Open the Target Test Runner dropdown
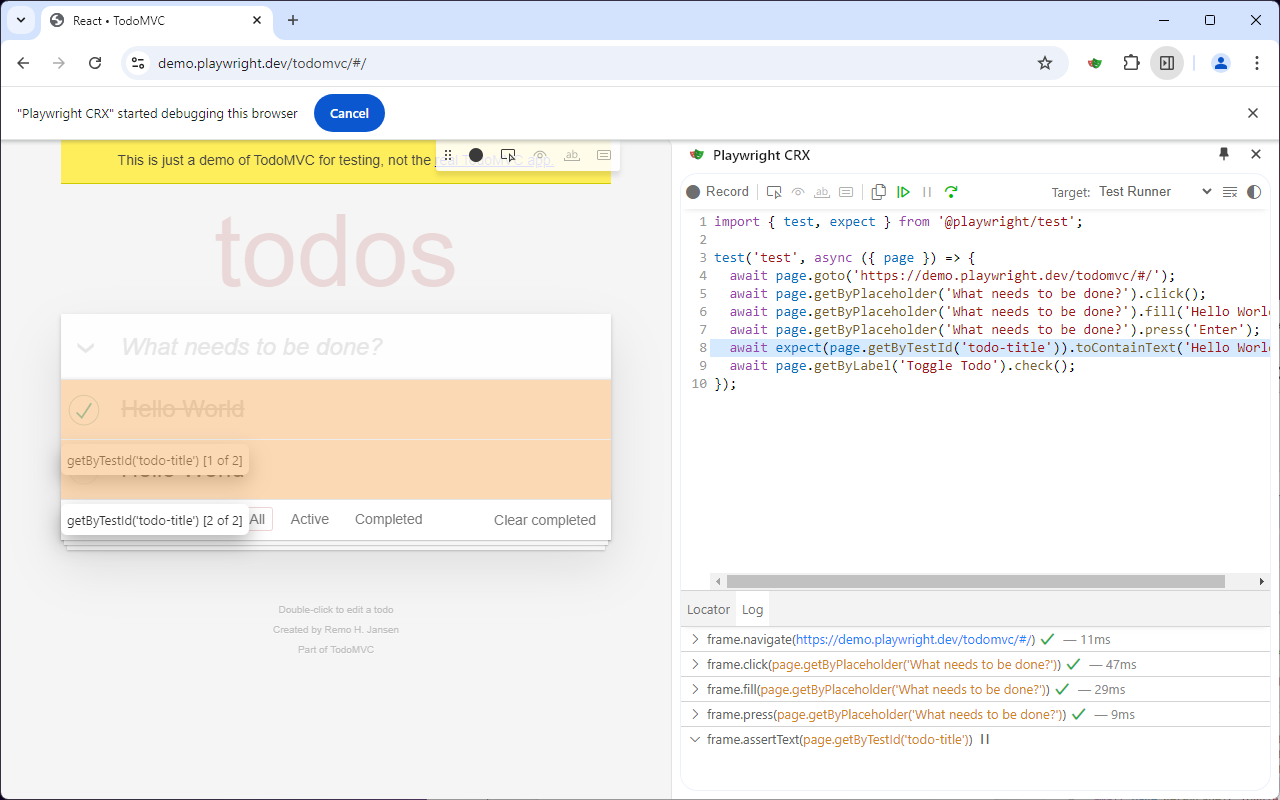The height and width of the screenshot is (800, 1280). pyautogui.click(x=1155, y=192)
